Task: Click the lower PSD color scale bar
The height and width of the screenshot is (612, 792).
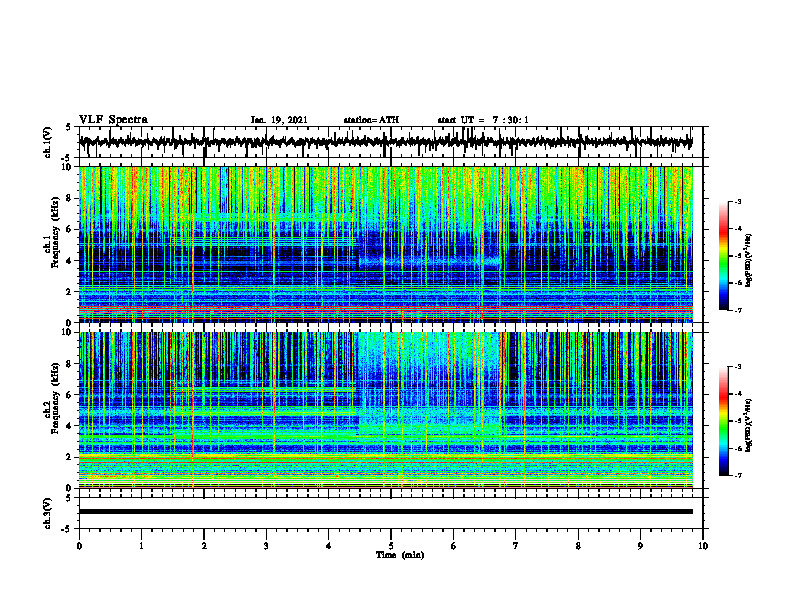Action: pos(723,421)
